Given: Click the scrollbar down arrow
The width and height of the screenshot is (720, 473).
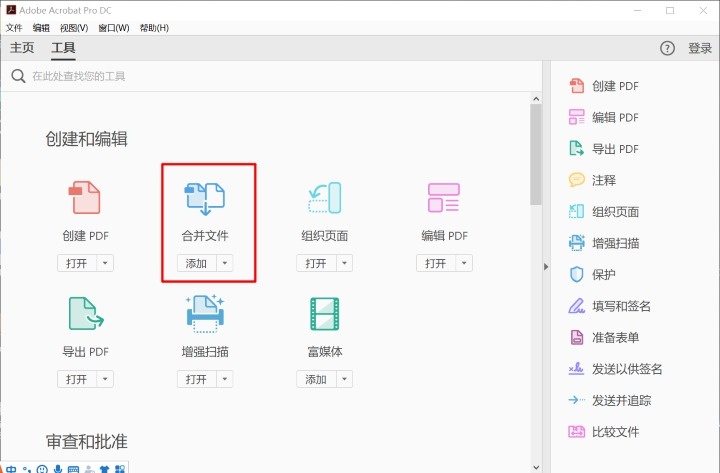Looking at the screenshot, I should click(536, 467).
